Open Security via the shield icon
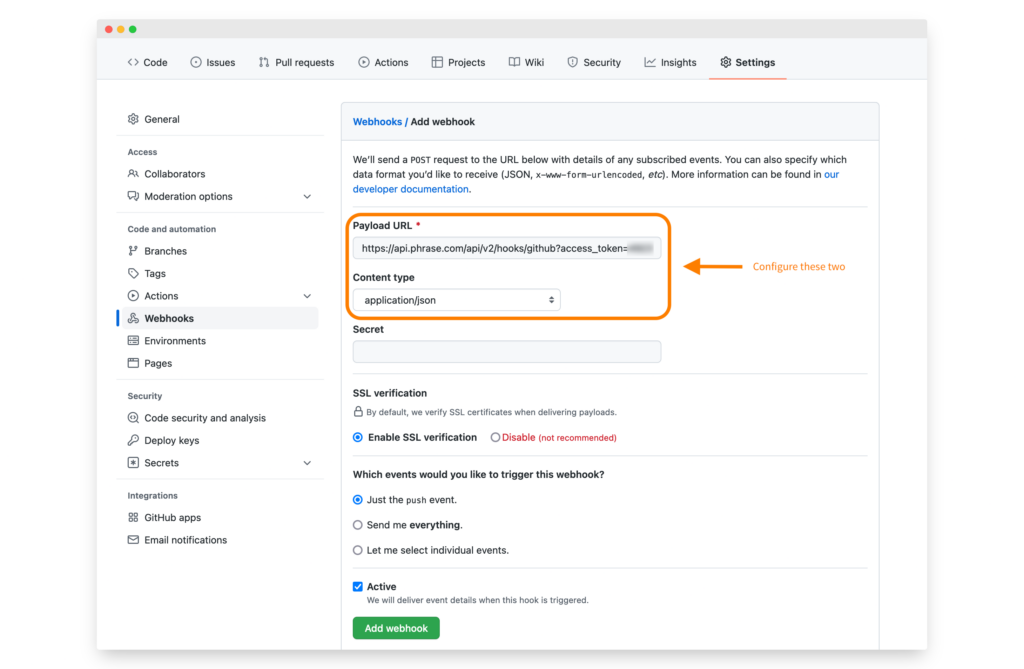 pos(572,62)
